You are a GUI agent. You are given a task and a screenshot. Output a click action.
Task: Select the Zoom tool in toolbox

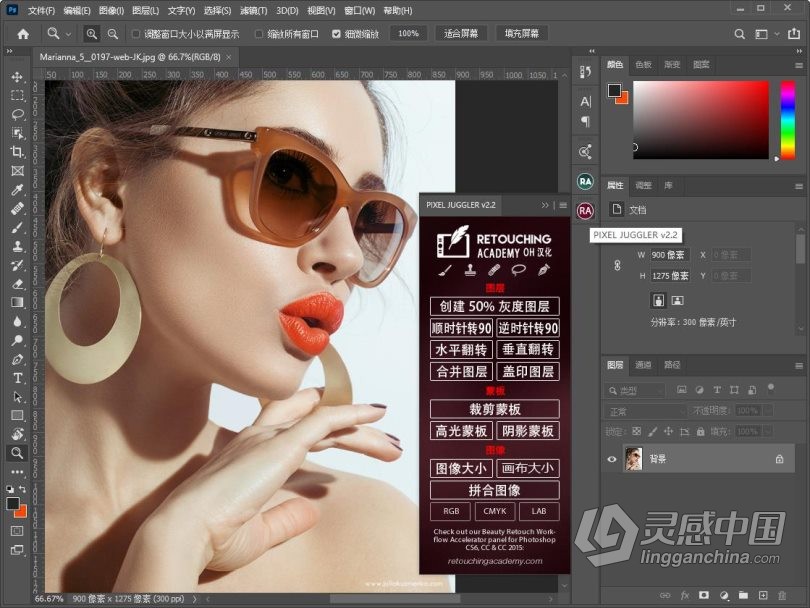17,453
